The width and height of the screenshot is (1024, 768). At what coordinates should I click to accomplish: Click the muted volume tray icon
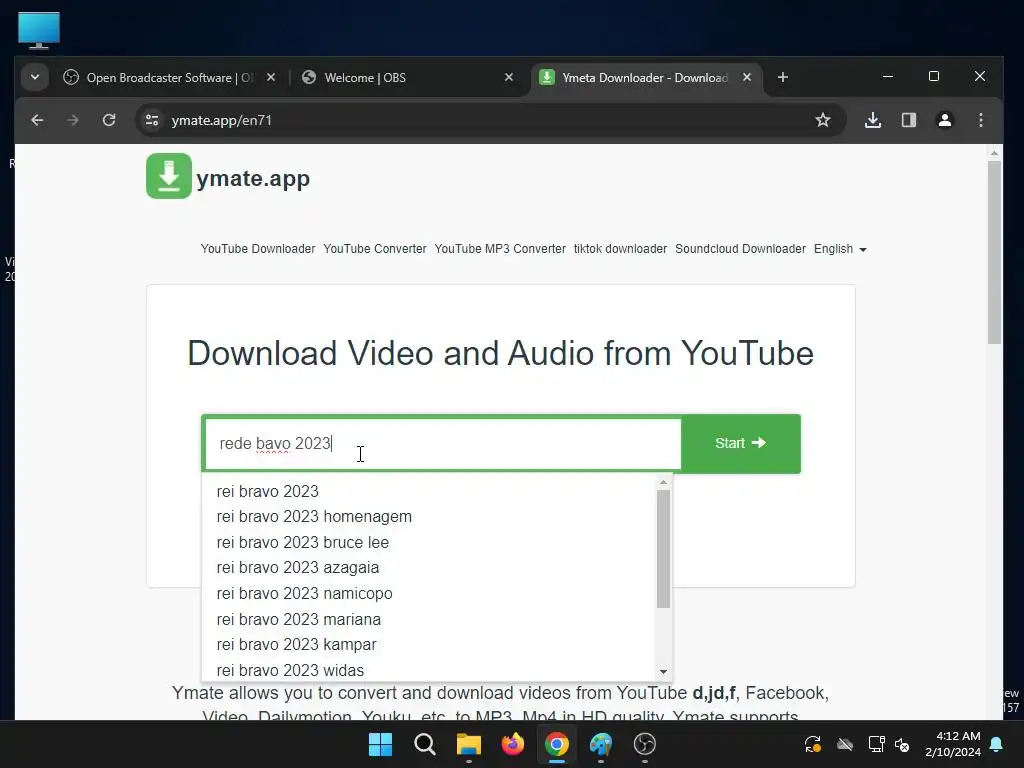903,744
